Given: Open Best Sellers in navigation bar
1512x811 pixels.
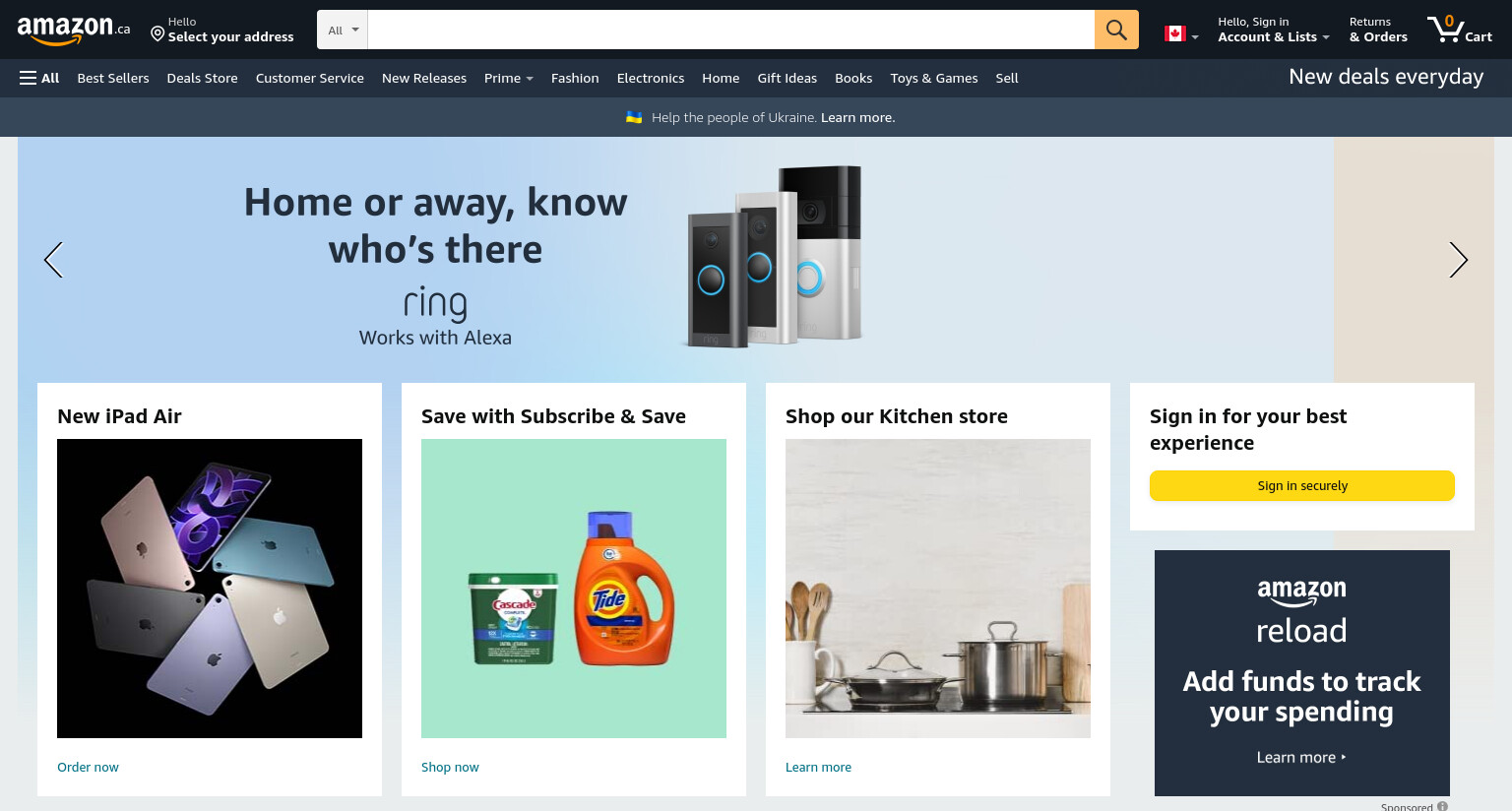Looking at the screenshot, I should pyautogui.click(x=113, y=78).
